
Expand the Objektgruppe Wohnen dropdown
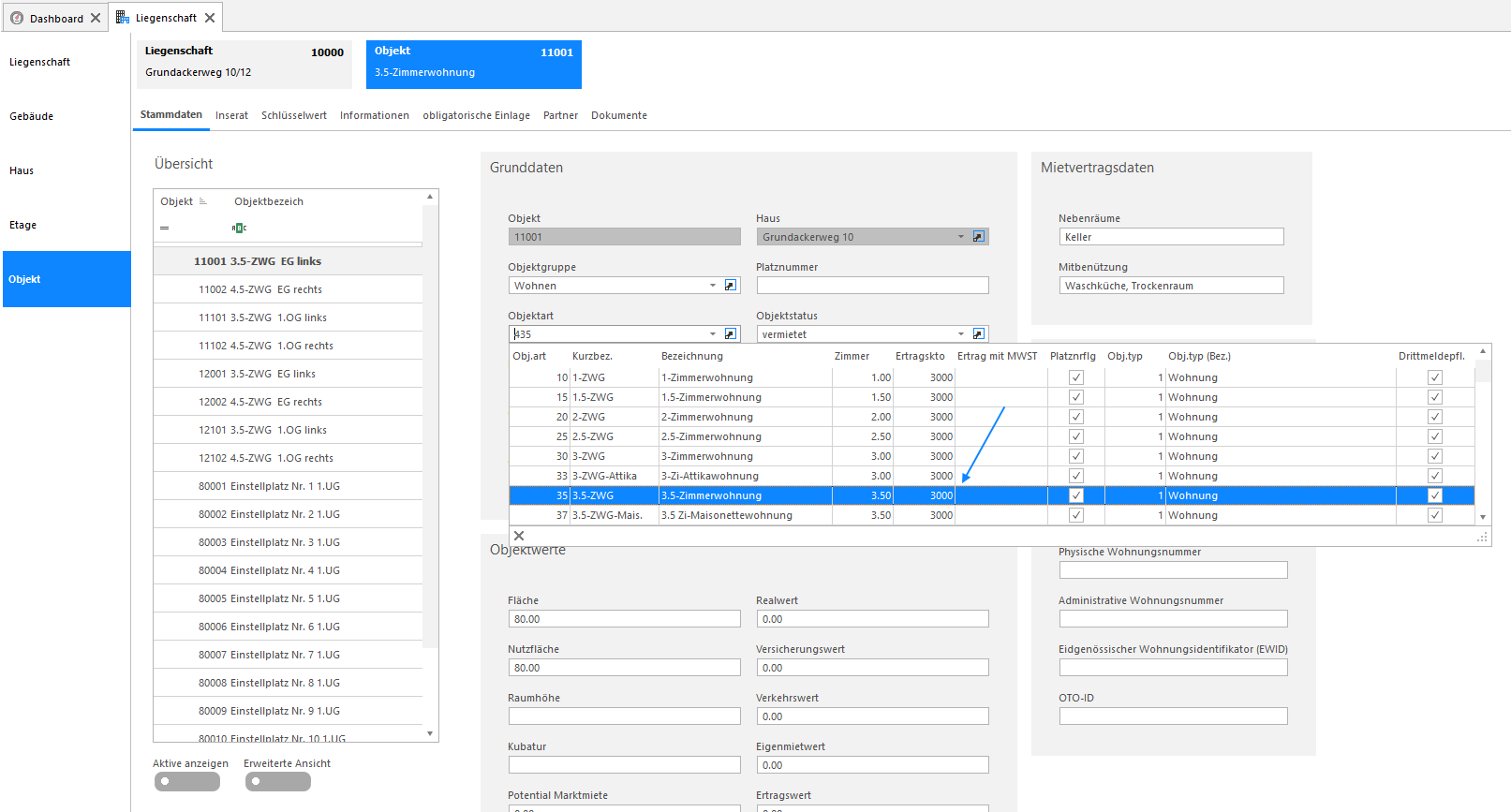pyautogui.click(x=713, y=286)
